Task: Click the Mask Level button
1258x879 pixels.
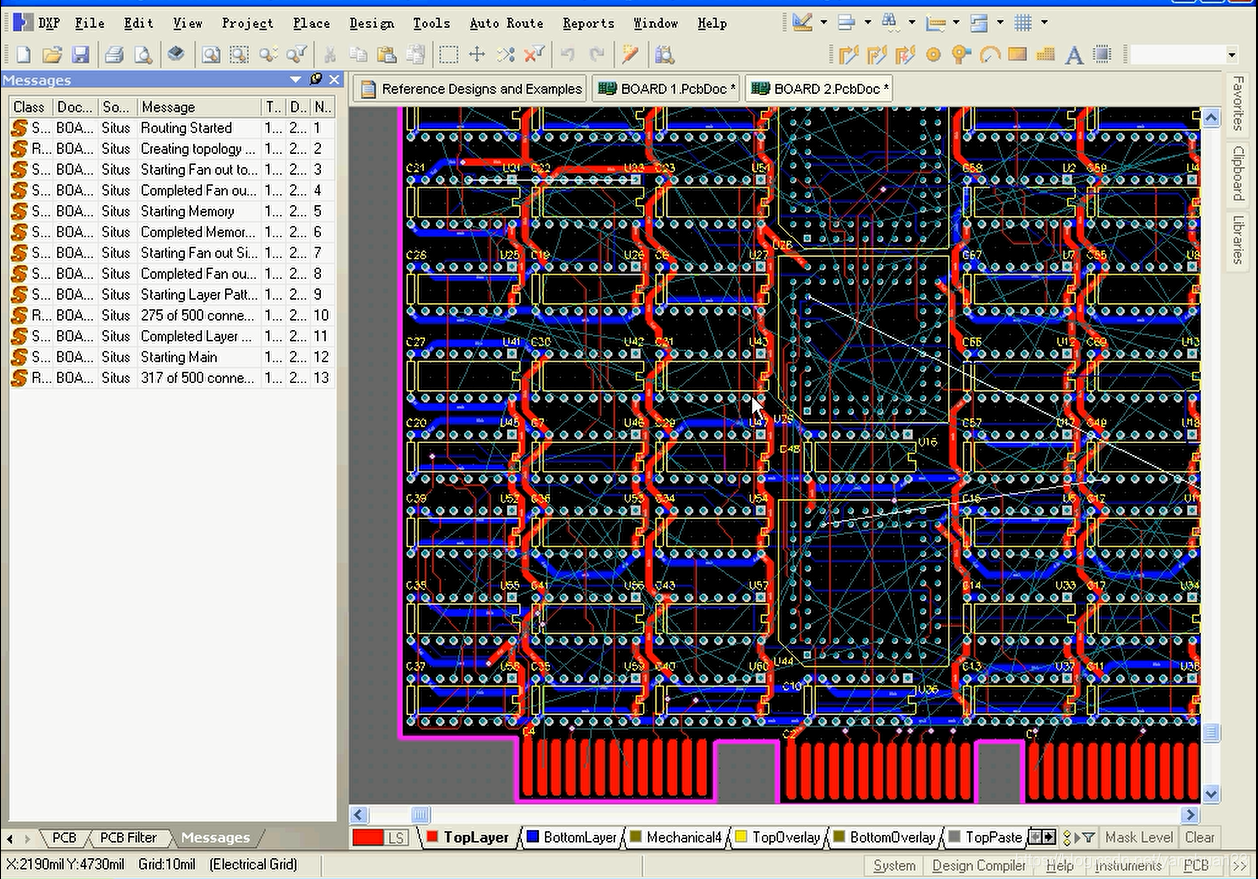Action: tap(1139, 837)
